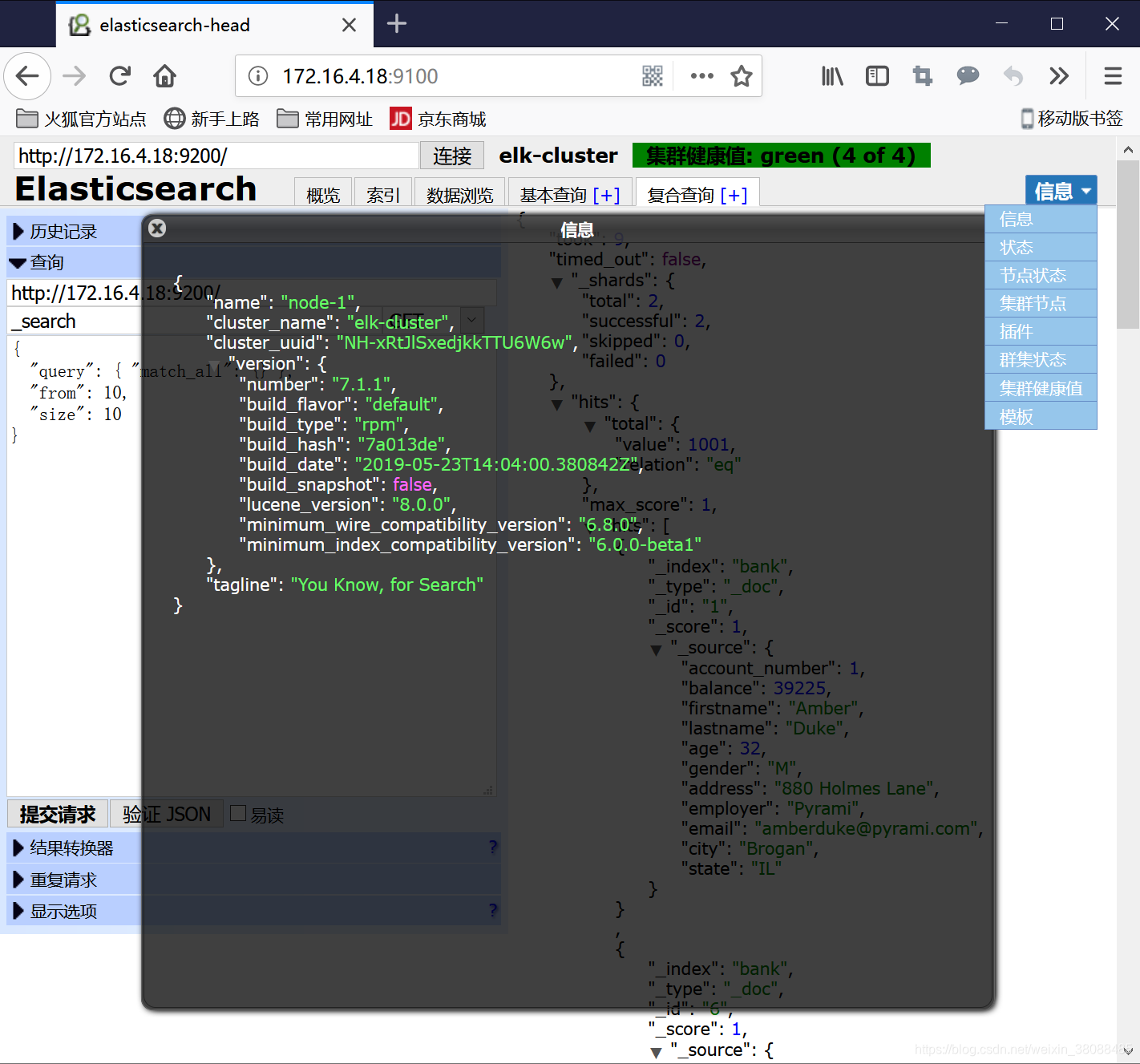Choose 集群健康值 from the info menu
The width and height of the screenshot is (1140, 1064).
click(x=1041, y=388)
